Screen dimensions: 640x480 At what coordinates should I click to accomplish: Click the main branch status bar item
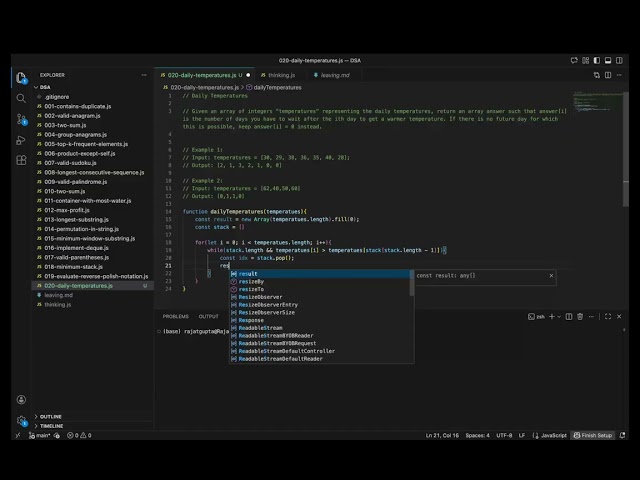(40, 435)
